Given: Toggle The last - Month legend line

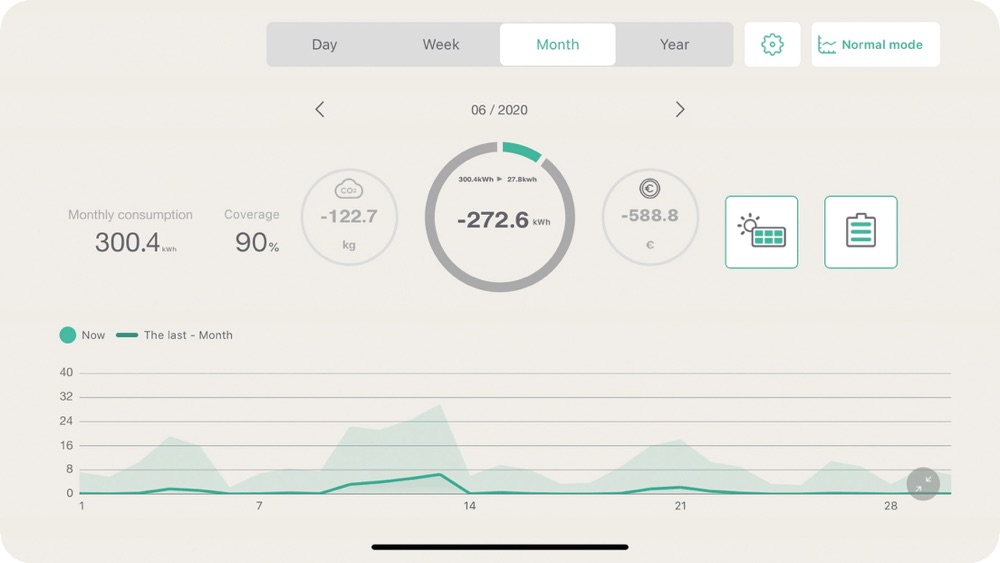Looking at the screenshot, I should (127, 335).
